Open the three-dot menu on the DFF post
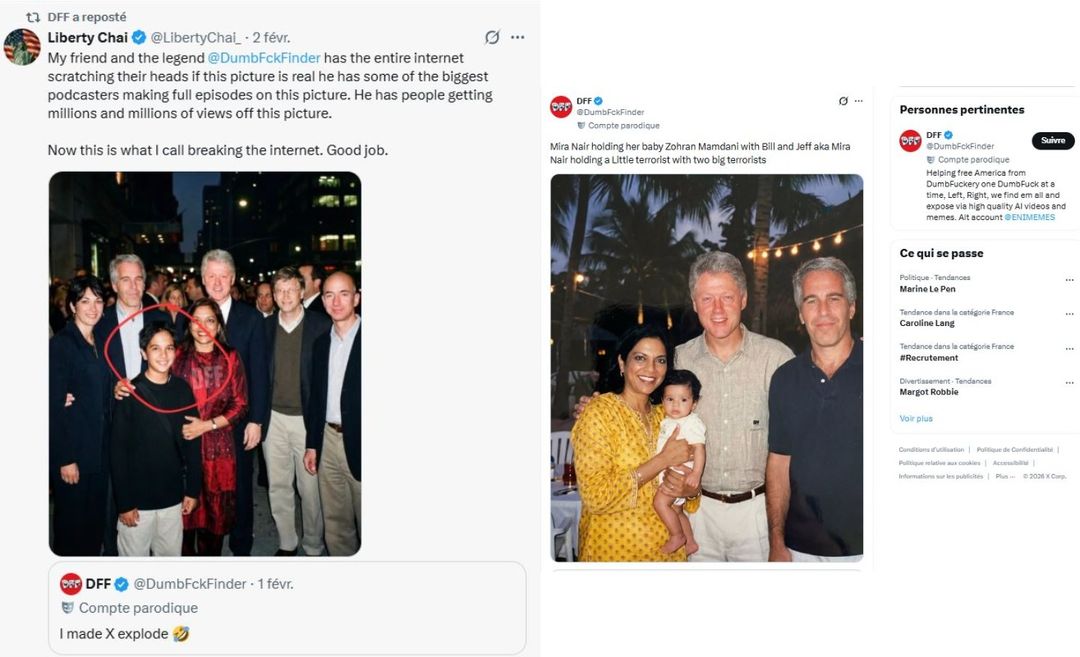This screenshot has width=1080, height=657. point(859,101)
